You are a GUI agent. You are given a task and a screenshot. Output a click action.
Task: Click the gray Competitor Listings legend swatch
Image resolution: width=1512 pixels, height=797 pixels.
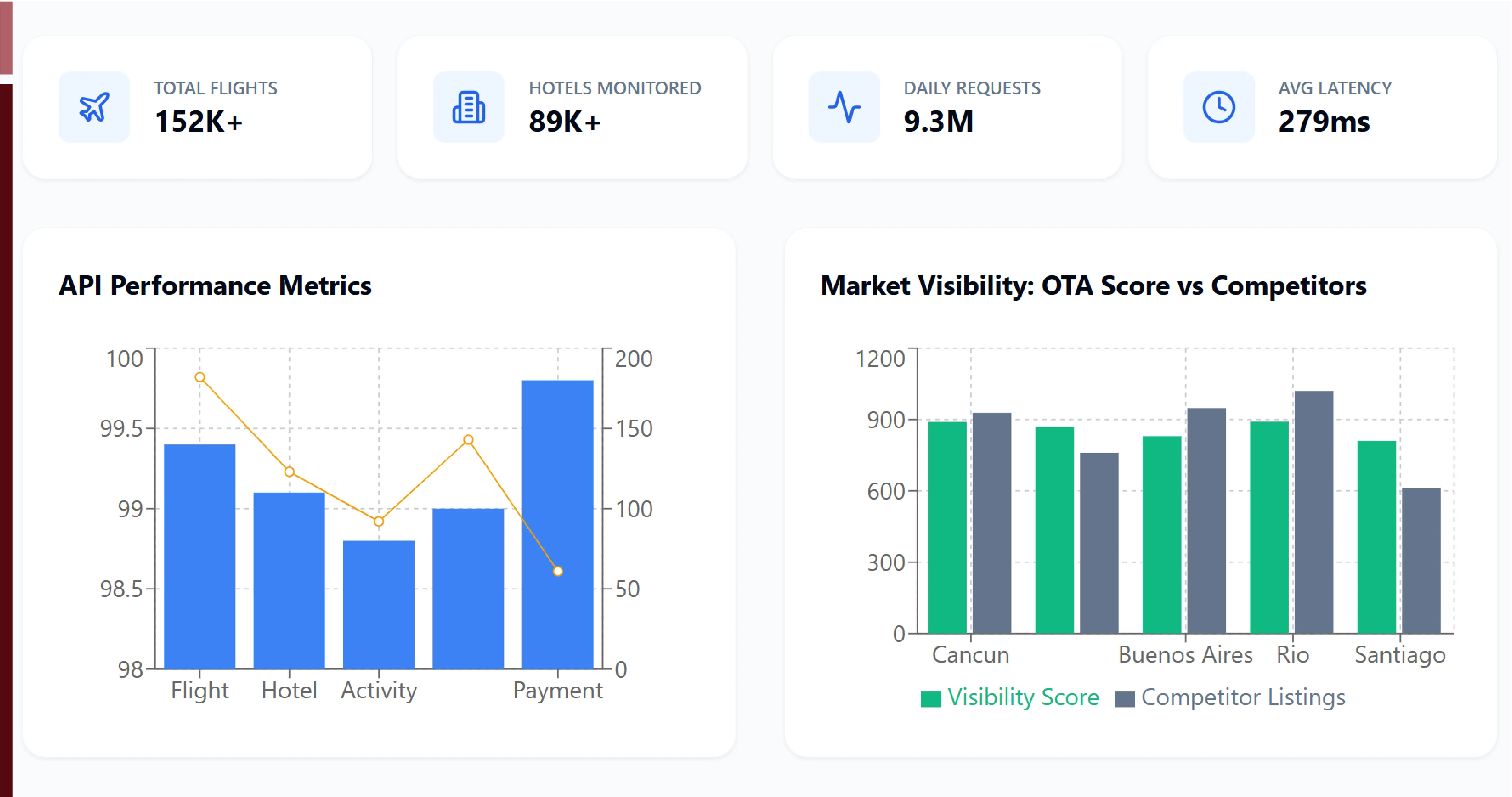tap(1125, 699)
